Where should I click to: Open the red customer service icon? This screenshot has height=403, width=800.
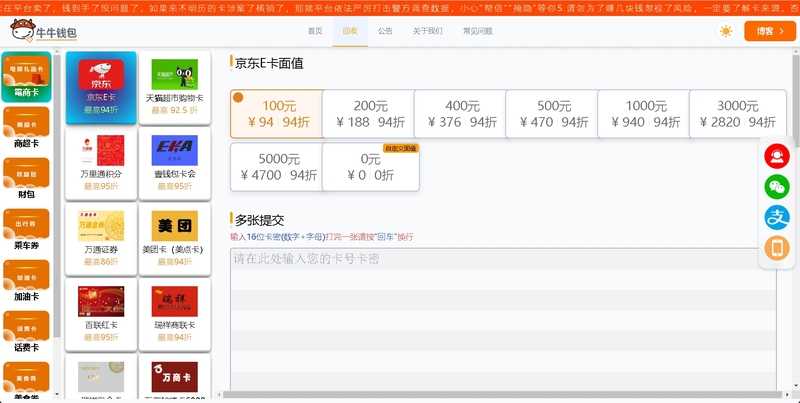point(777,156)
